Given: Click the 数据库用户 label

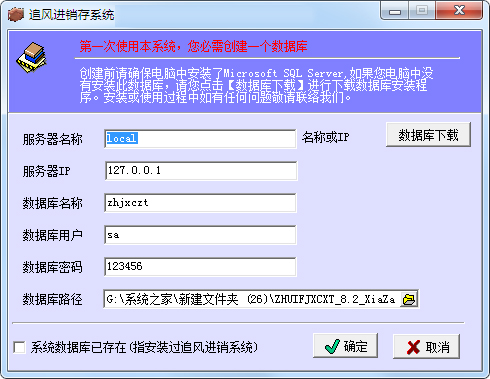Looking at the screenshot, I should (x=52, y=235).
